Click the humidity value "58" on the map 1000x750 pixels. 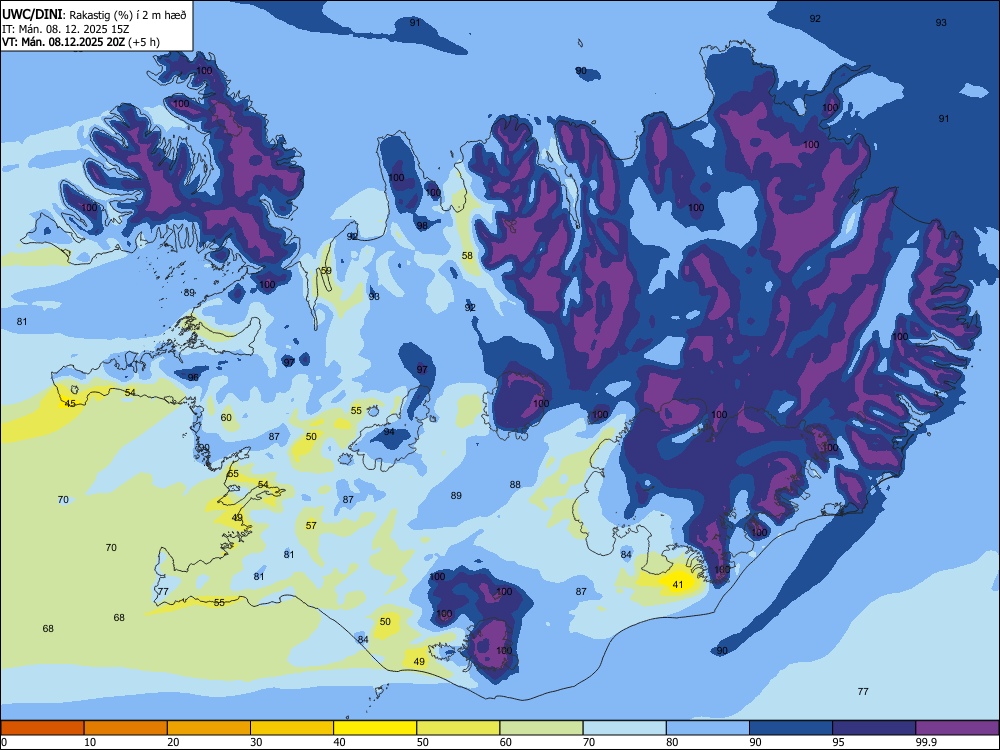467,256
